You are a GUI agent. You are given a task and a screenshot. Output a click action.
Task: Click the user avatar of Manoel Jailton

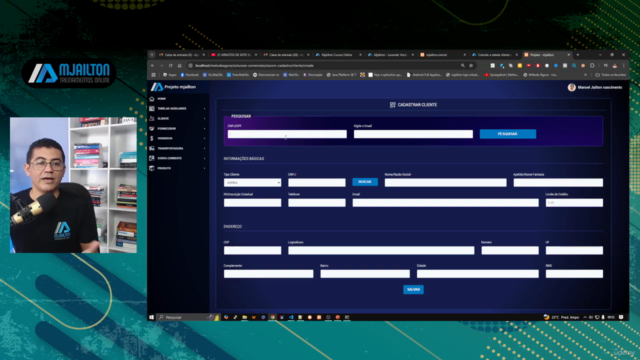tap(571, 87)
